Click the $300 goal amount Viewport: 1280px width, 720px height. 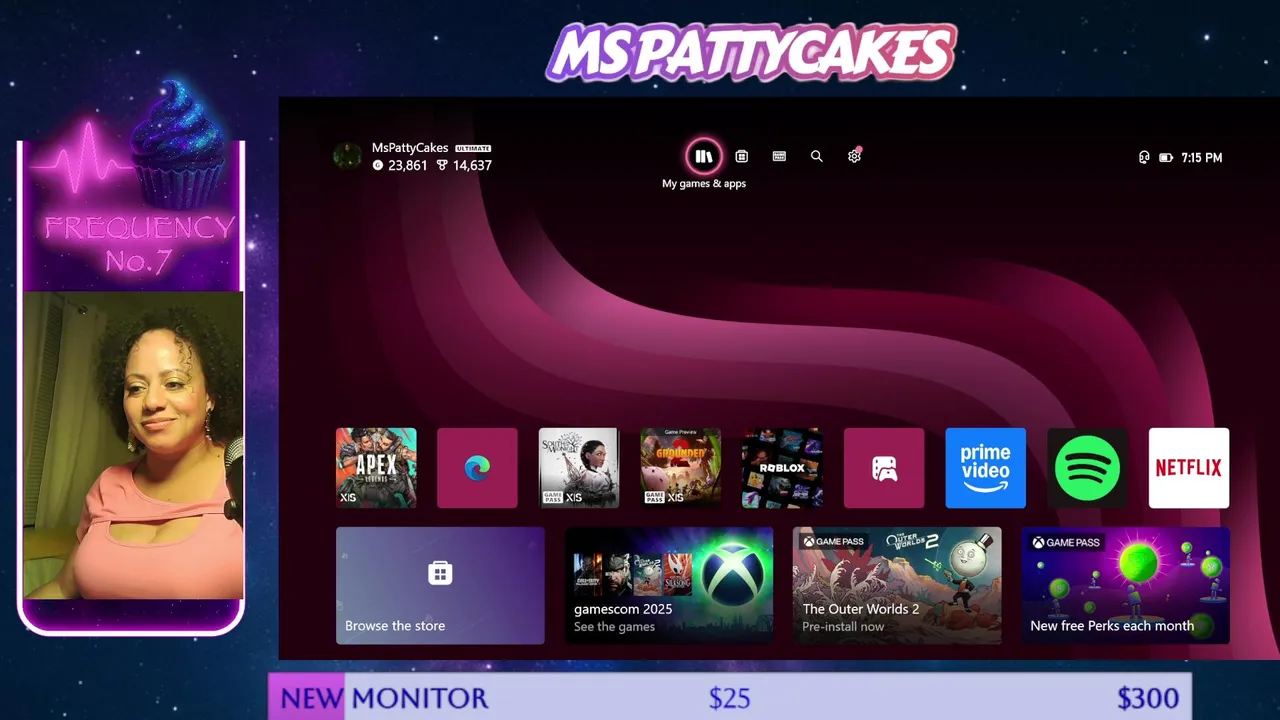pos(1148,698)
